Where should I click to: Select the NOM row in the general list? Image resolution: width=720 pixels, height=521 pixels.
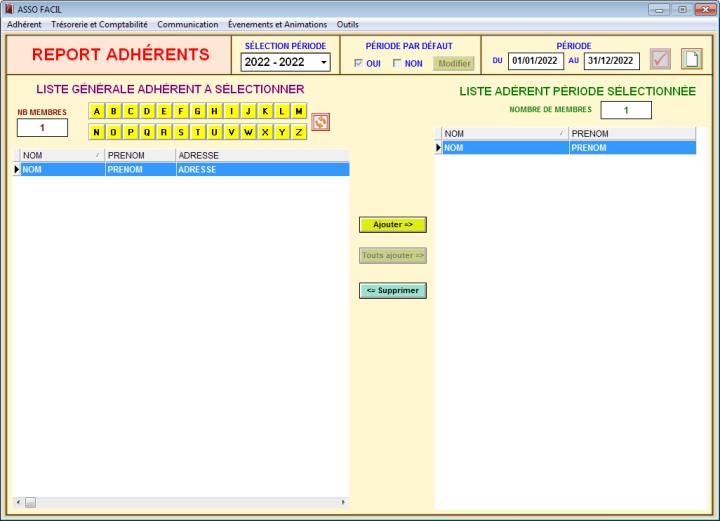click(x=60, y=170)
